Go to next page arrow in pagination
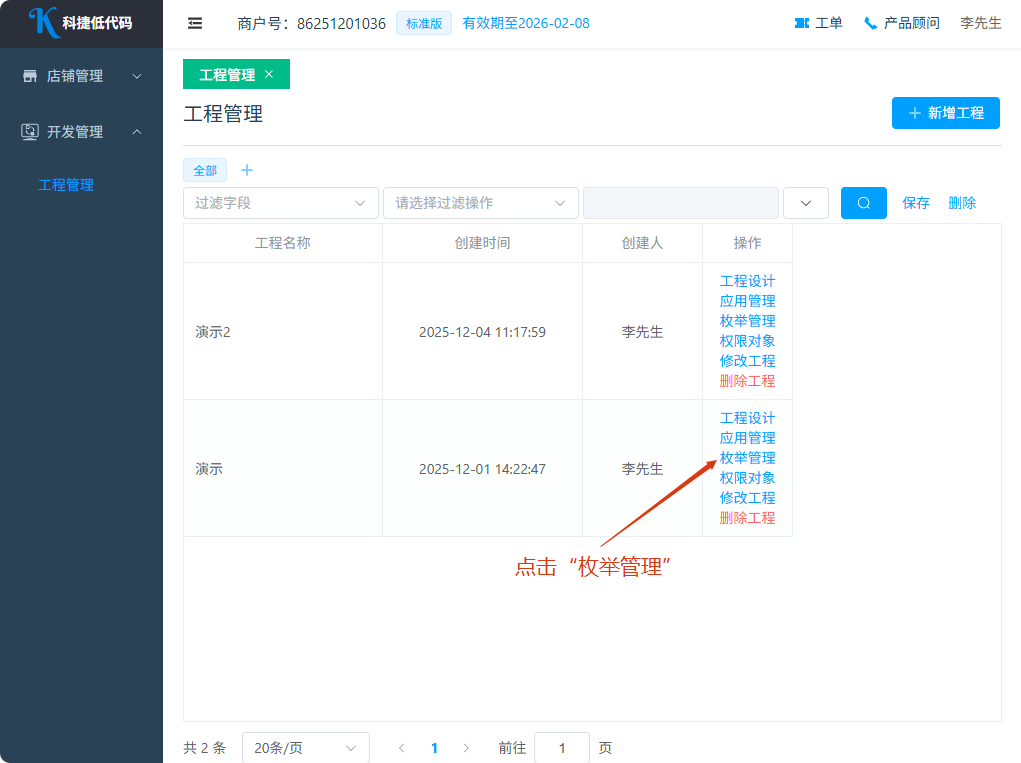 tap(466, 748)
